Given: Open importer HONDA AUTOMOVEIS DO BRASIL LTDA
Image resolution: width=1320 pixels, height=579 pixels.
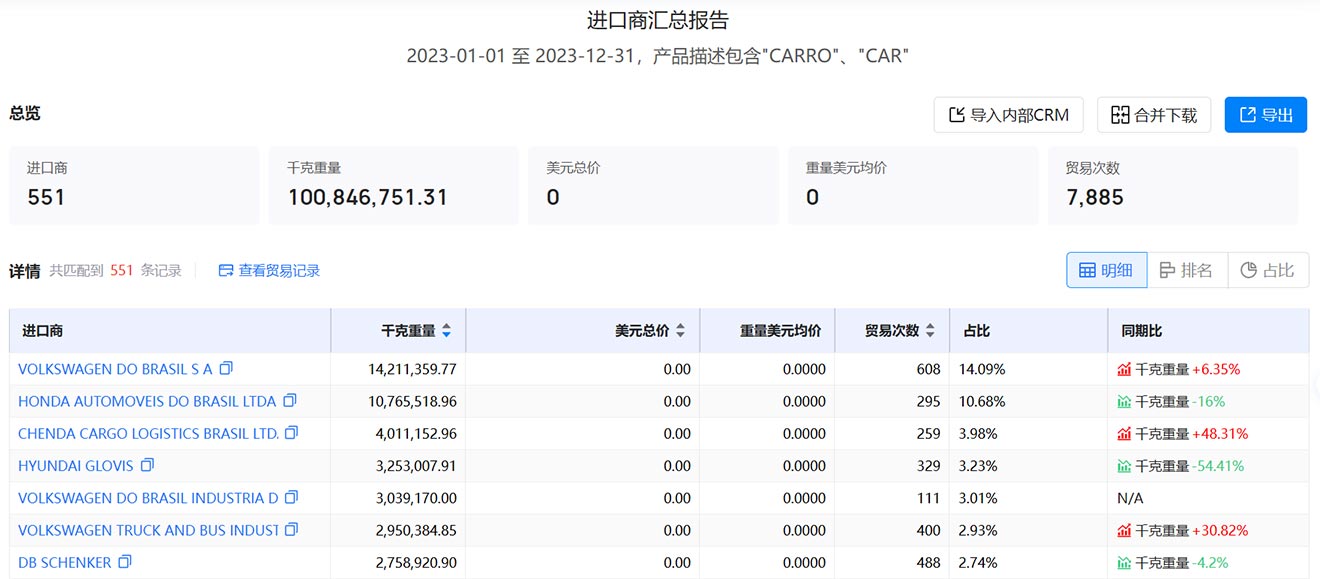Looking at the screenshot, I should (147, 401).
